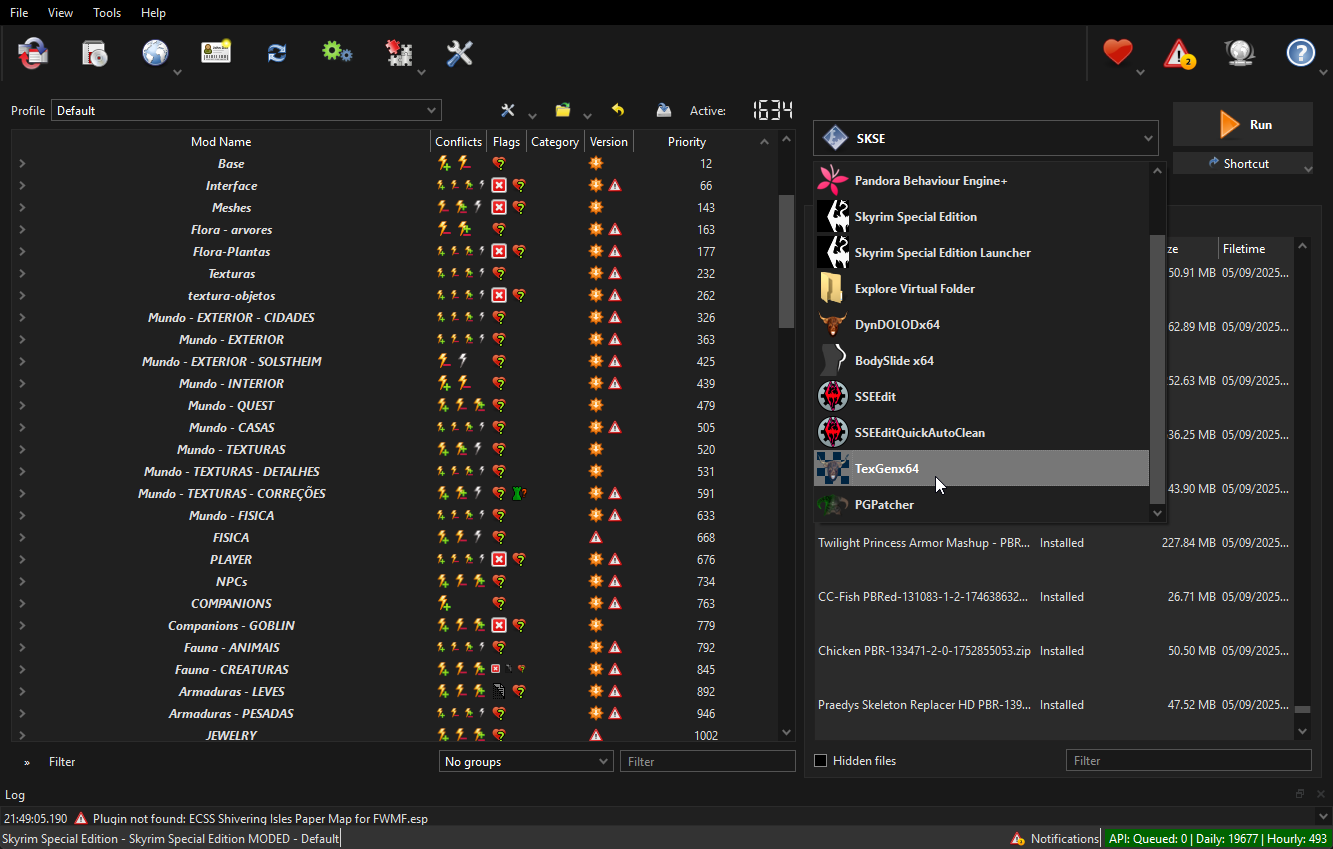Expand the JEWELRY separator row
Screen dimensions: 1333x849
coord(22,736)
